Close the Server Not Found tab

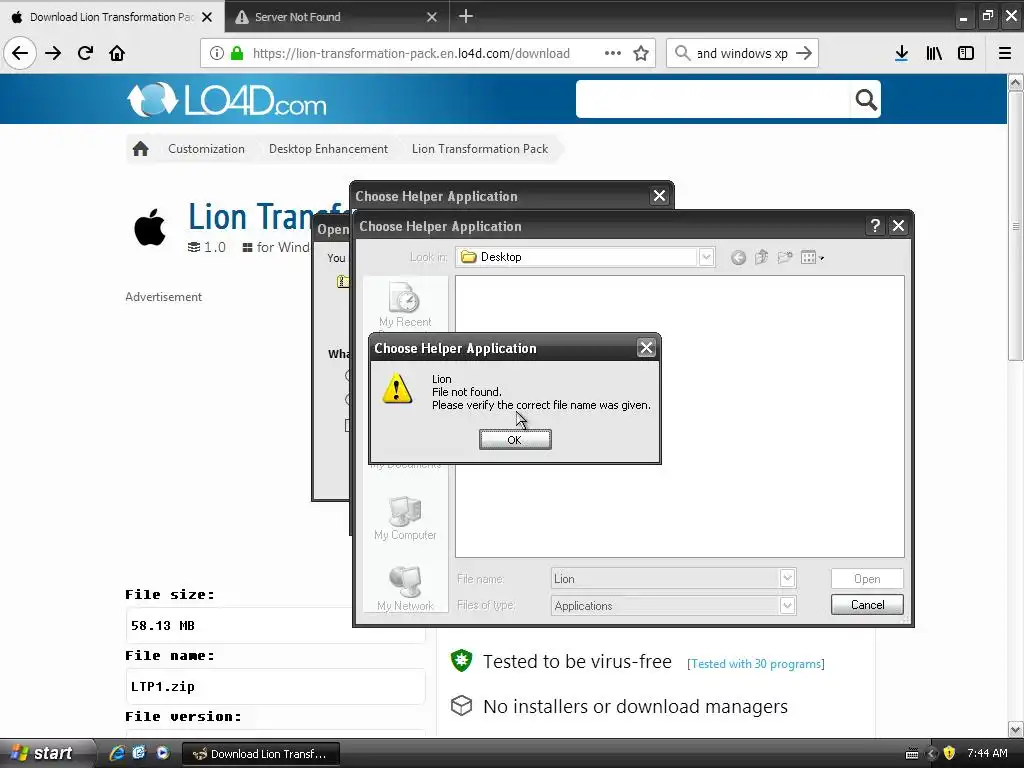click(x=432, y=17)
